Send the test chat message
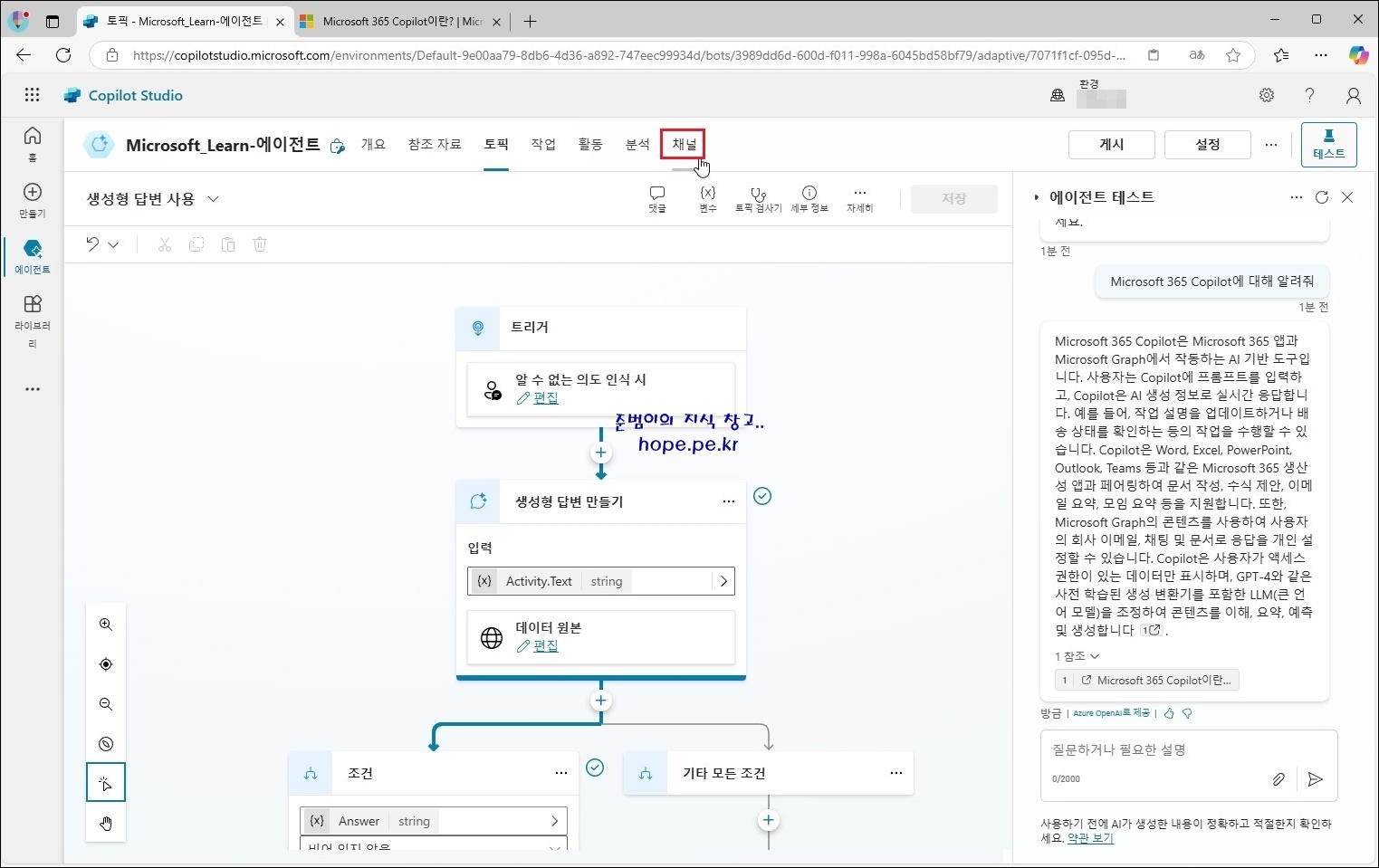 point(1316,779)
